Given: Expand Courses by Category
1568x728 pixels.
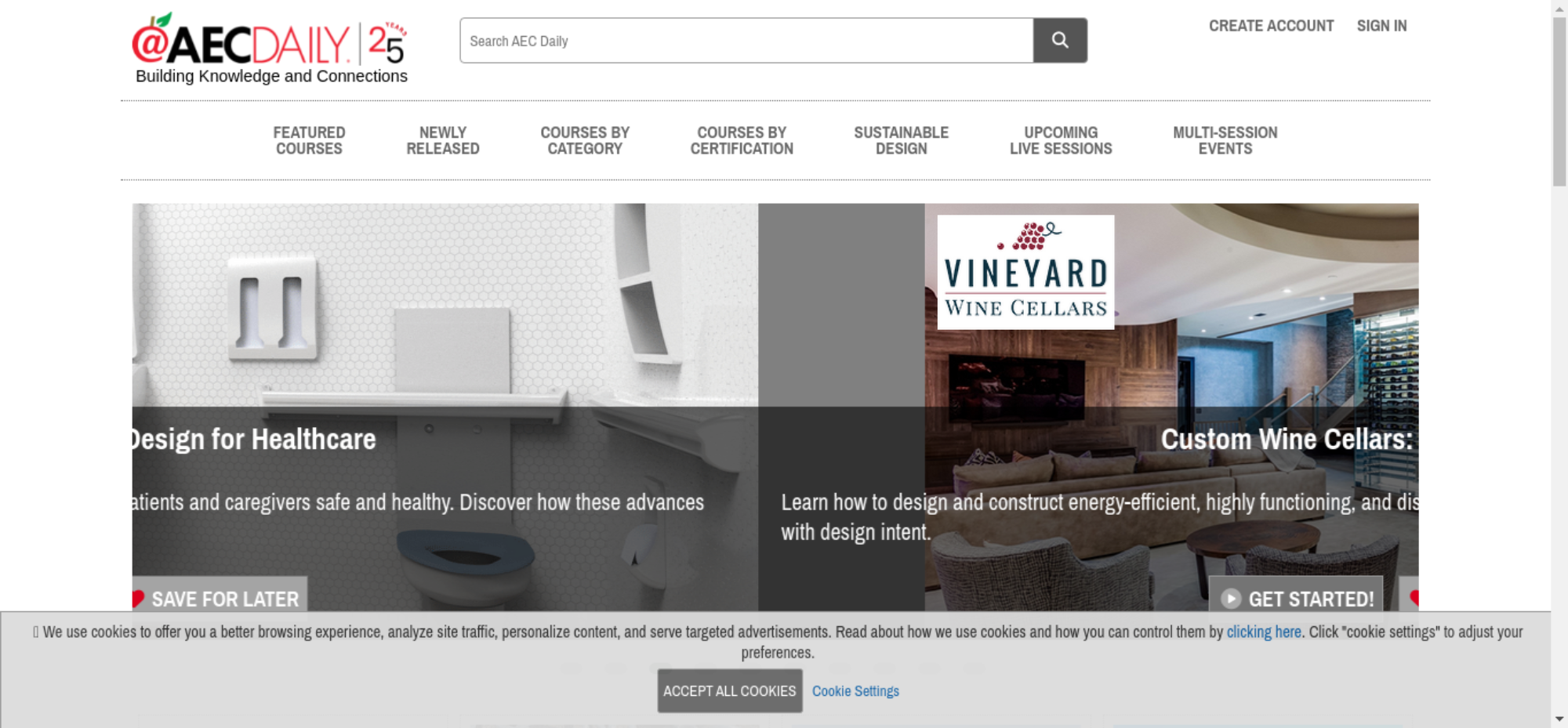Looking at the screenshot, I should coord(585,140).
